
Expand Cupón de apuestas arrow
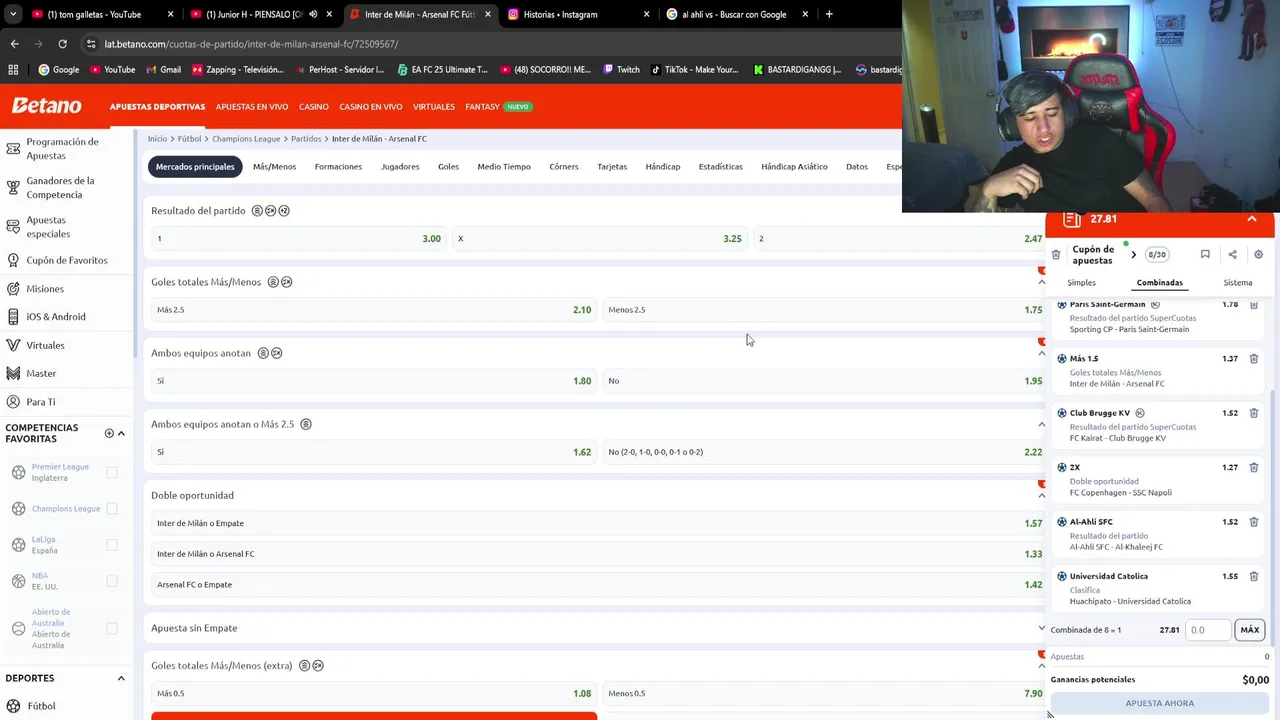coord(1133,255)
